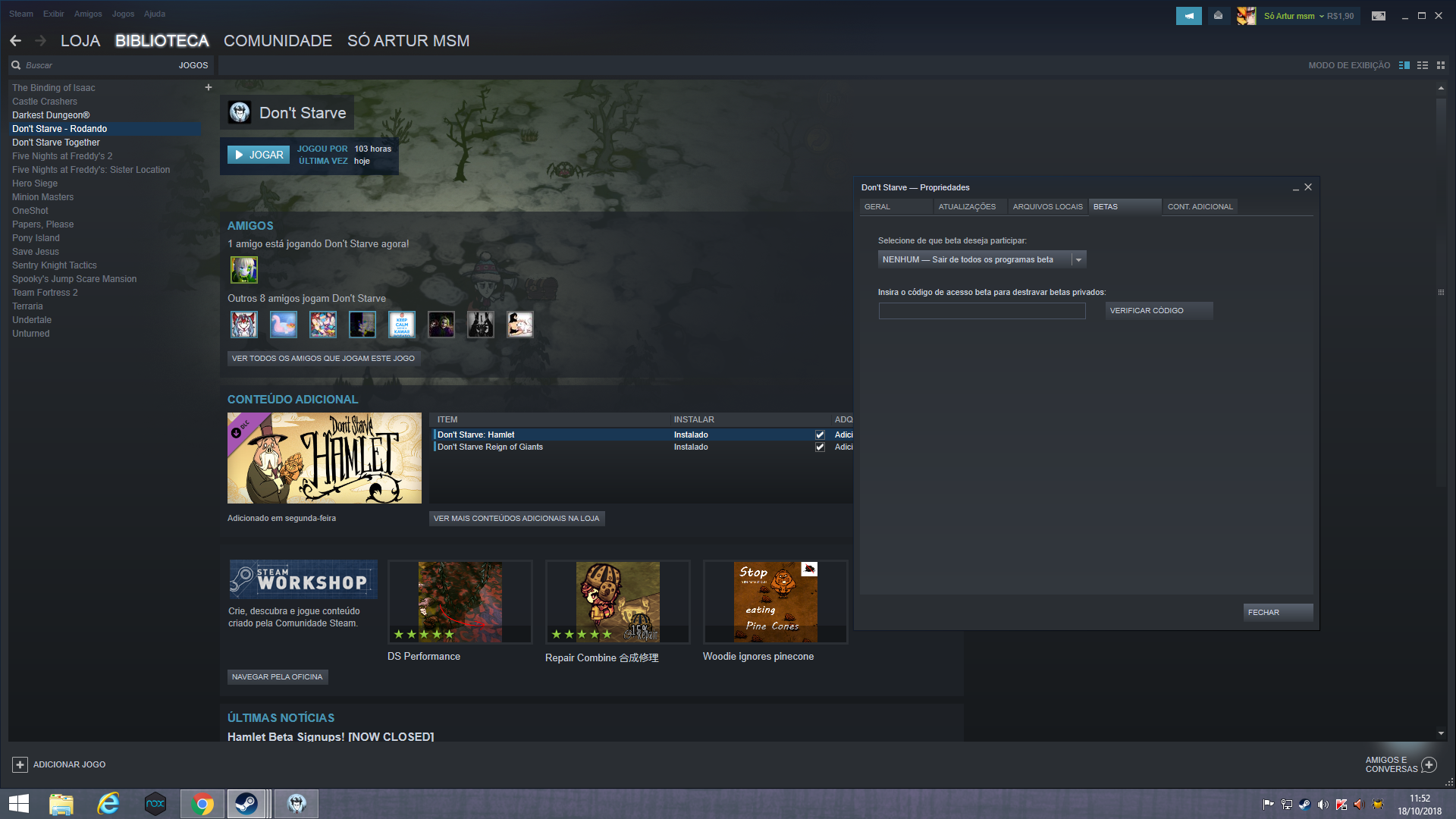This screenshot has height=819, width=1456.
Task: Go back with the left arrow
Action: [x=16, y=41]
